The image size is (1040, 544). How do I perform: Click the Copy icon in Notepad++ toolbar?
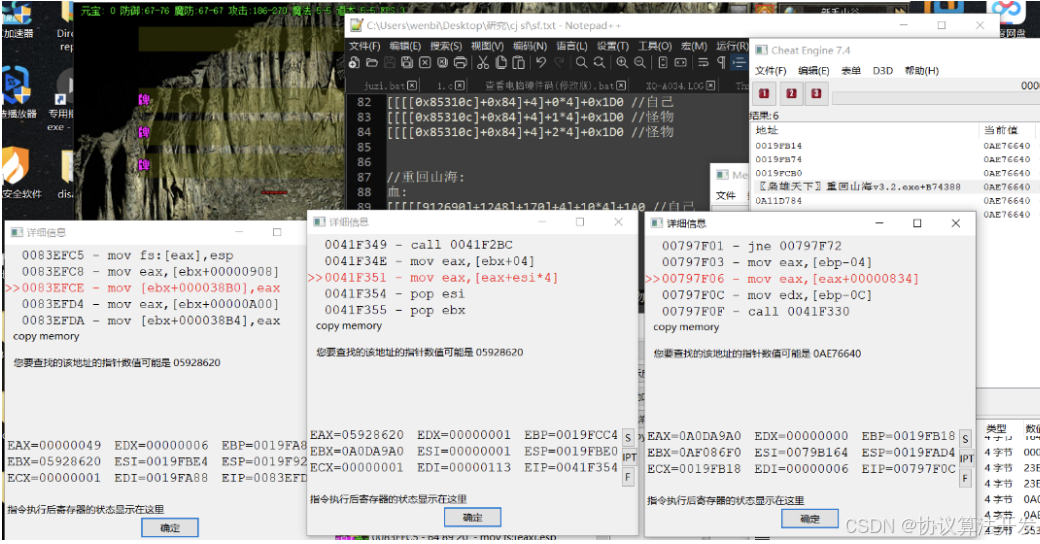[501, 62]
